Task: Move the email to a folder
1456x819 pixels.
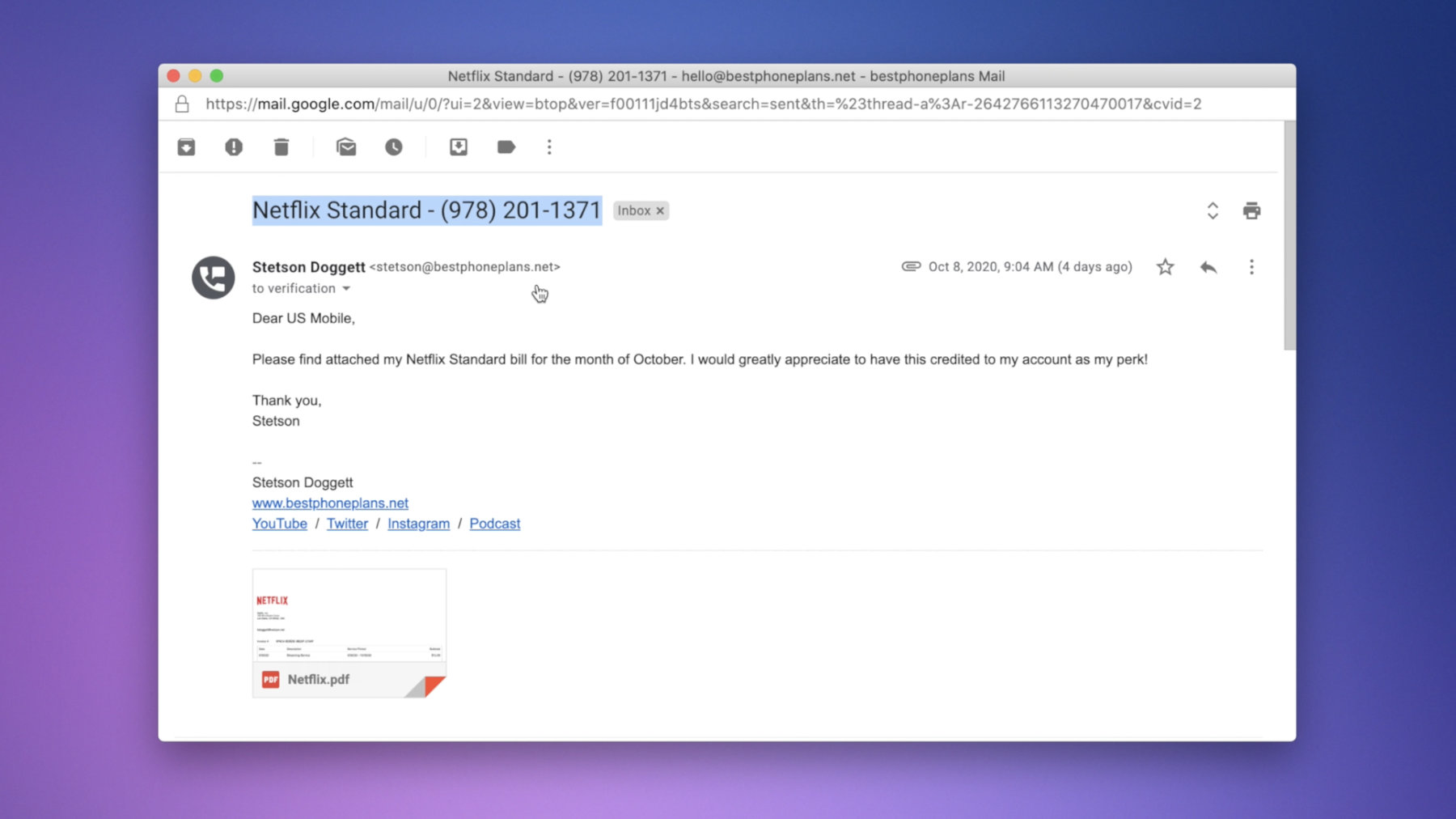Action: [458, 146]
